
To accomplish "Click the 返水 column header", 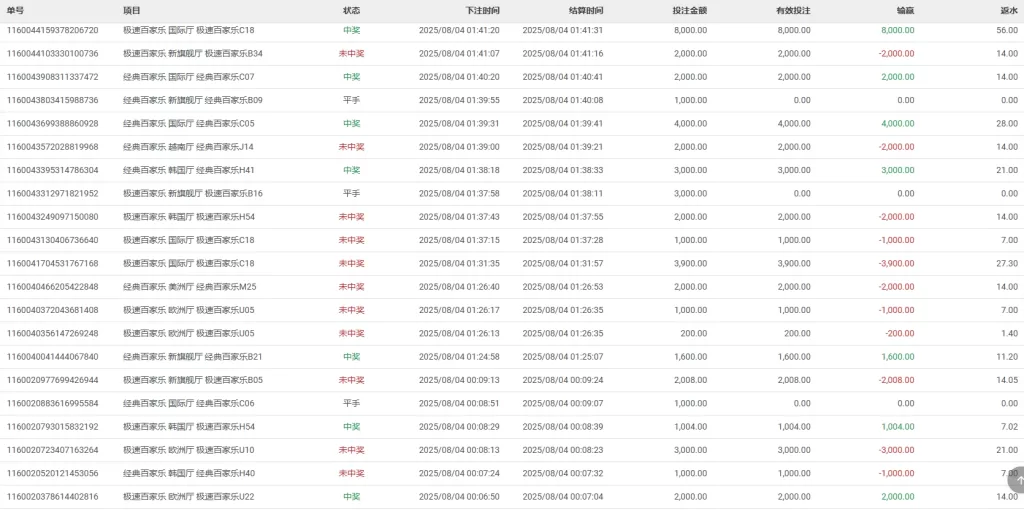I will tap(1010, 11).
